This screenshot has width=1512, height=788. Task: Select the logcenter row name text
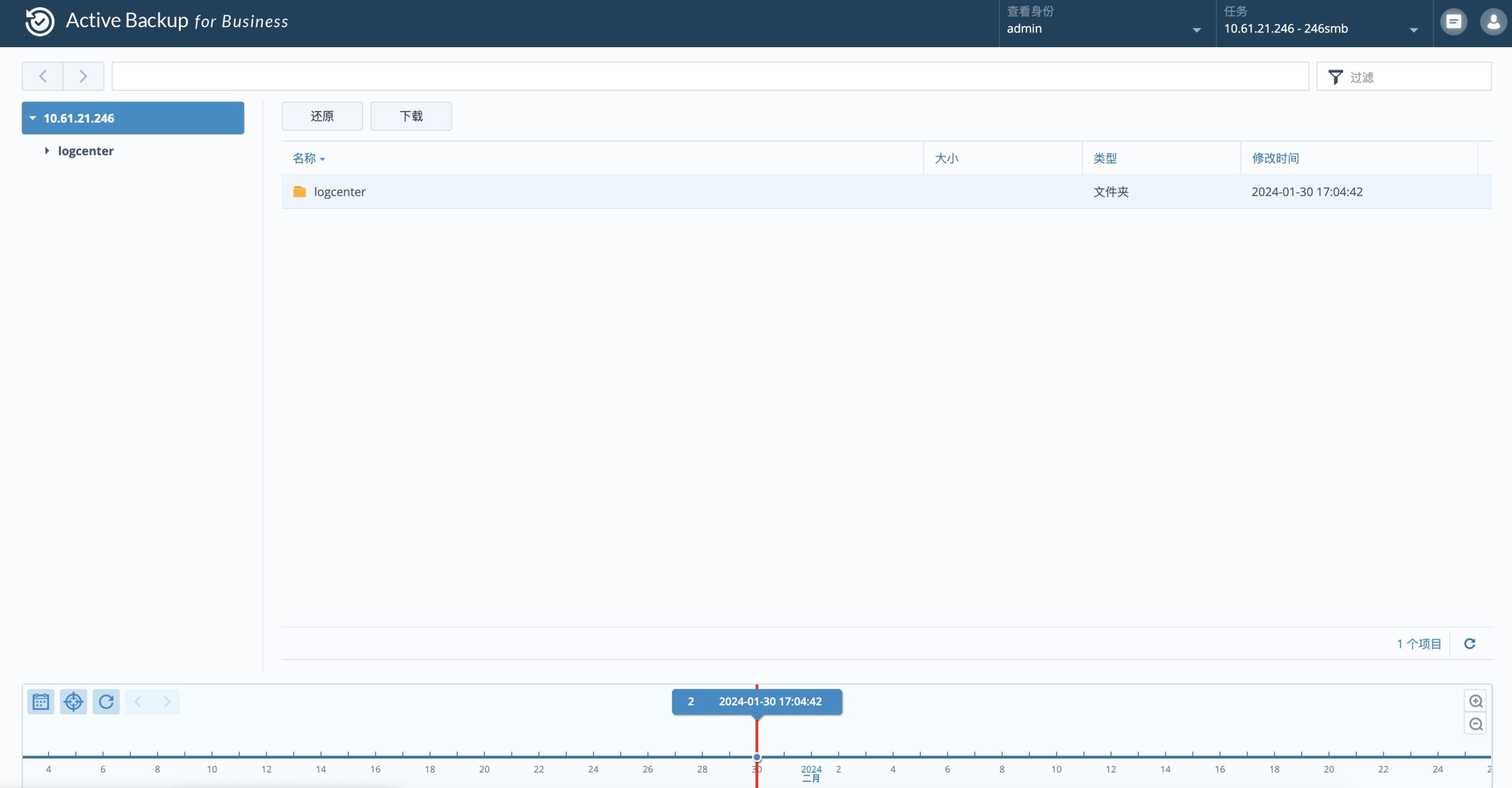(x=340, y=192)
